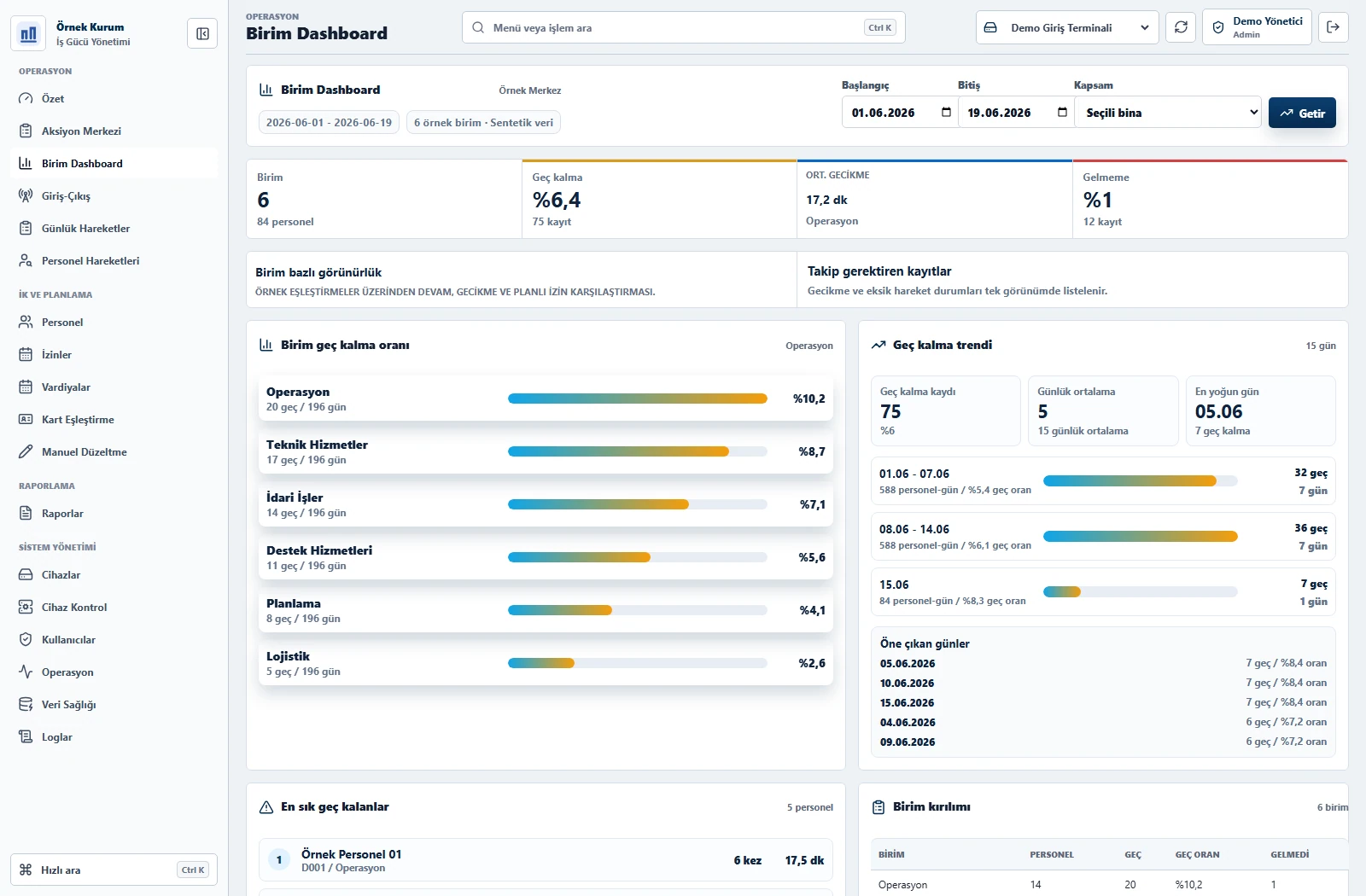This screenshot has height=896, width=1366.
Task: Open calendar picker for Başlangıç date
Action: [x=946, y=113]
